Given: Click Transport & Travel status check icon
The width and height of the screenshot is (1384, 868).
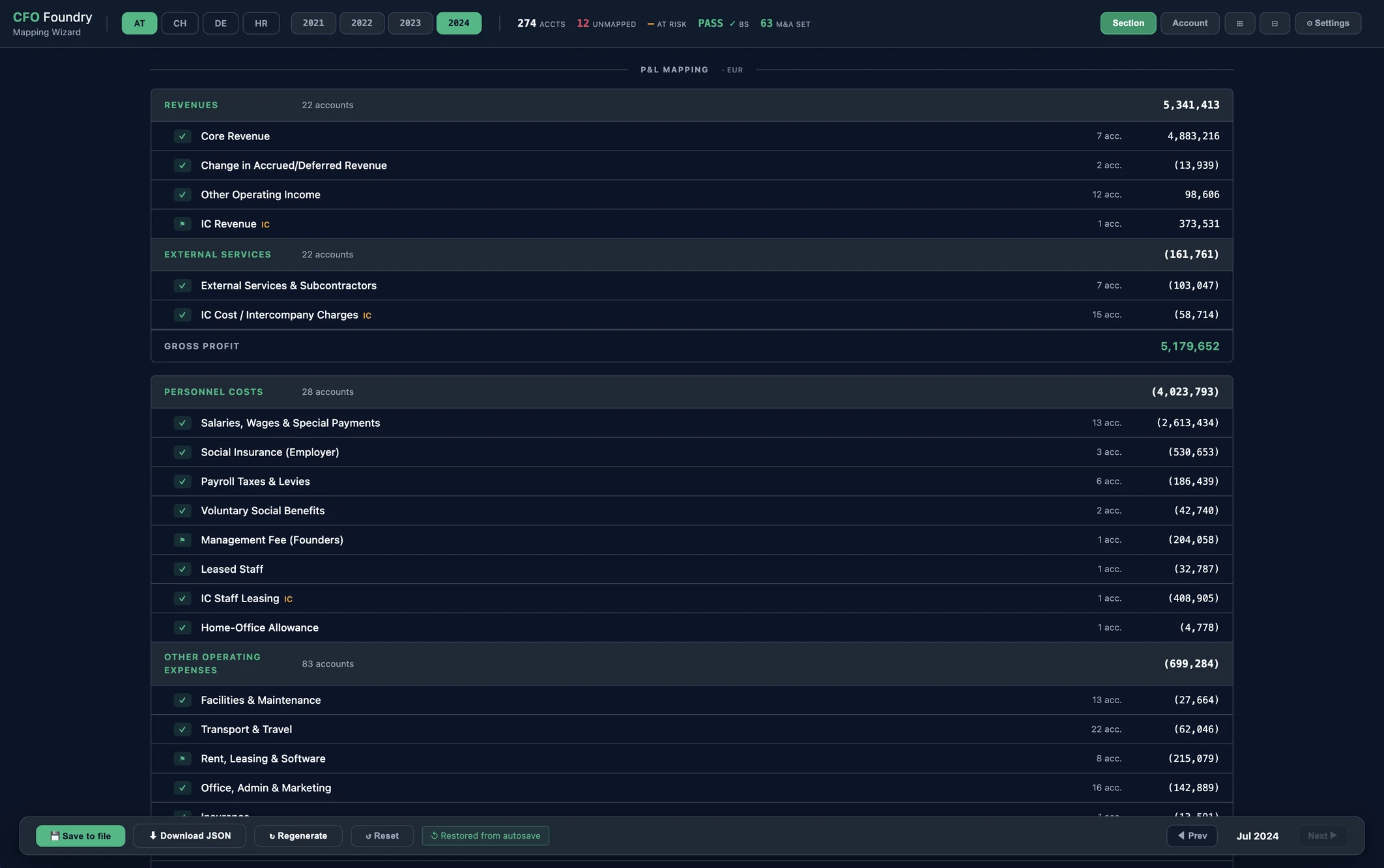Looking at the screenshot, I should (x=182, y=730).
